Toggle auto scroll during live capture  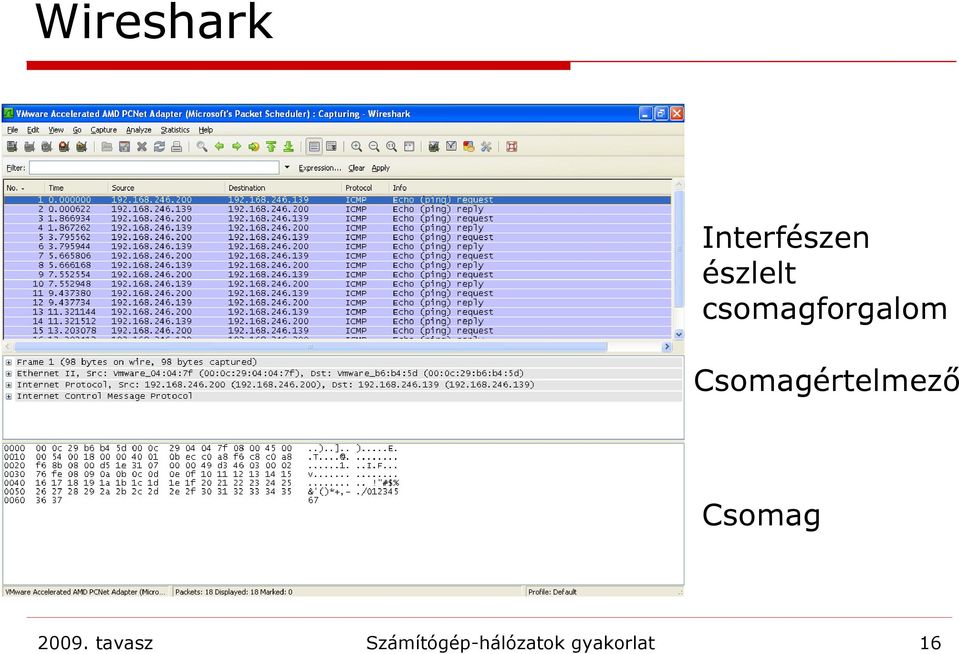click(331, 146)
